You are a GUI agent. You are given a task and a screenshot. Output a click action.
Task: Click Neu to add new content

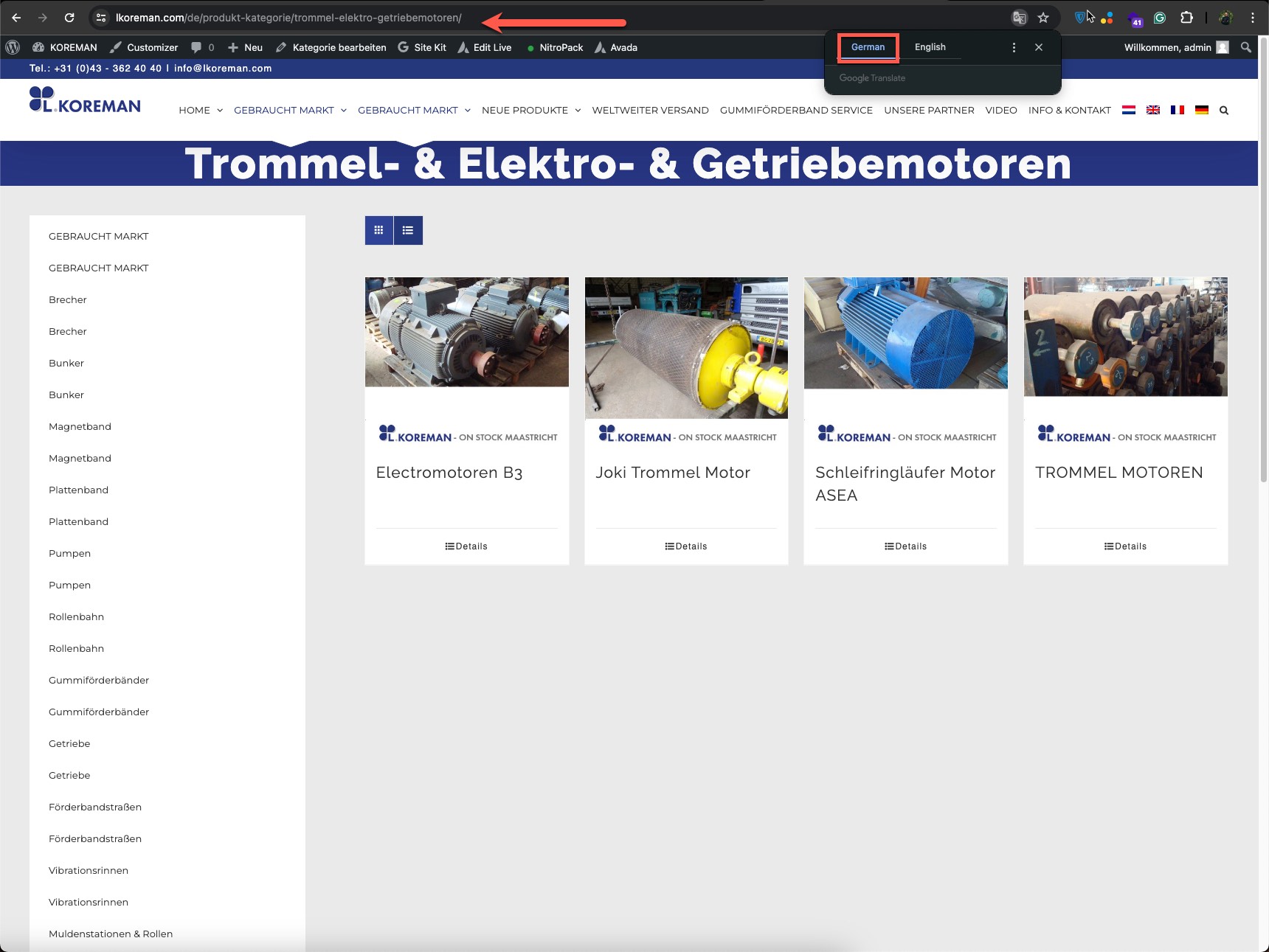click(245, 47)
